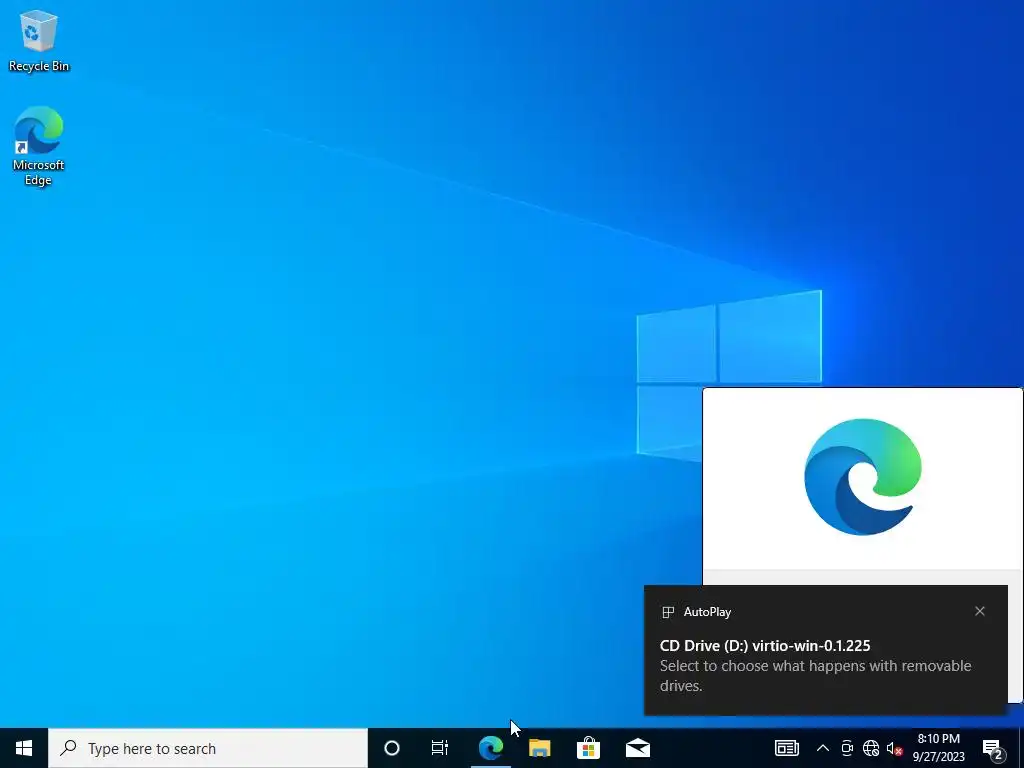The width and height of the screenshot is (1024, 768).
Task: Open the Recycle Bin desktop icon
Action: [39, 41]
